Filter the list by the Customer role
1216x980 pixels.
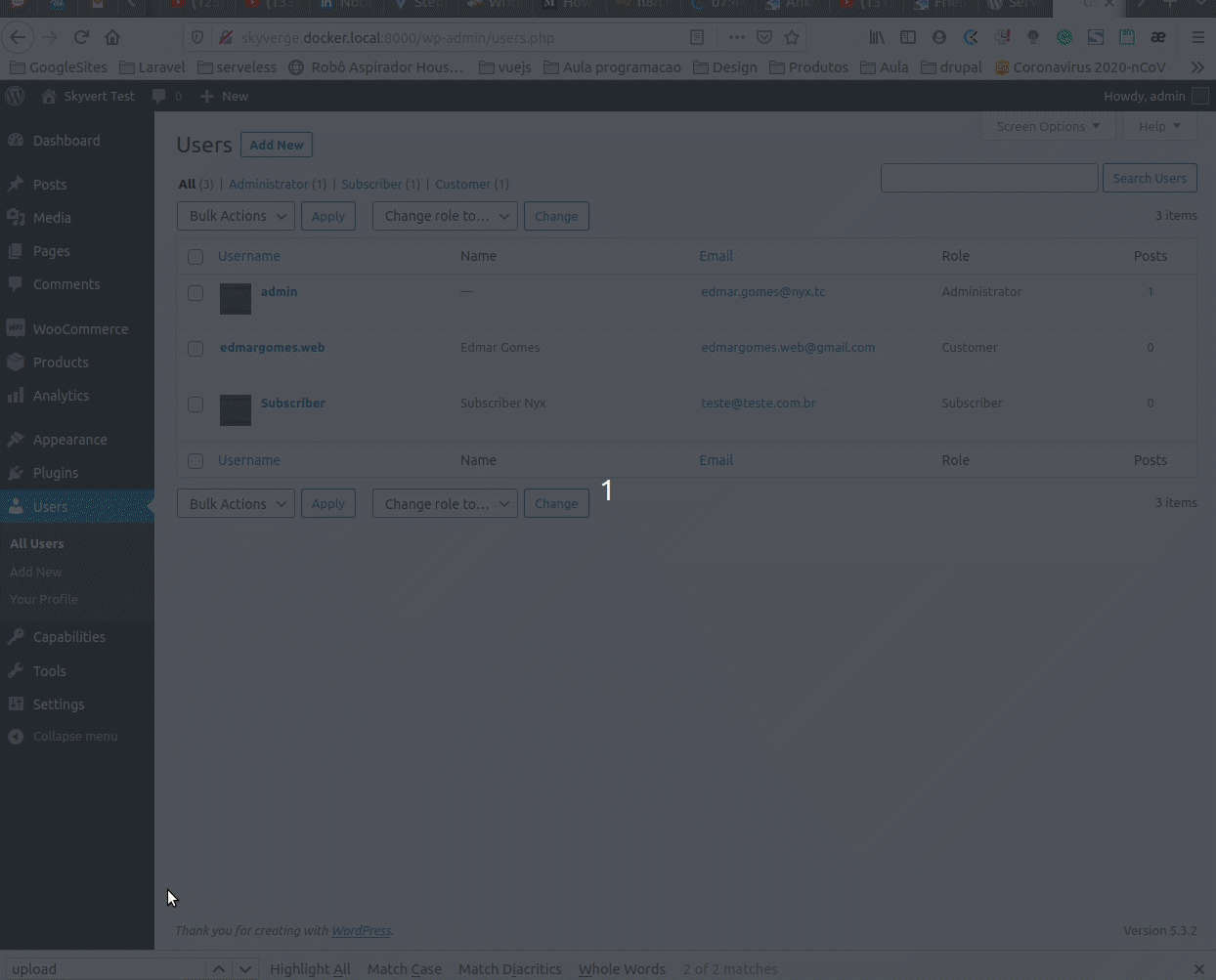(471, 184)
